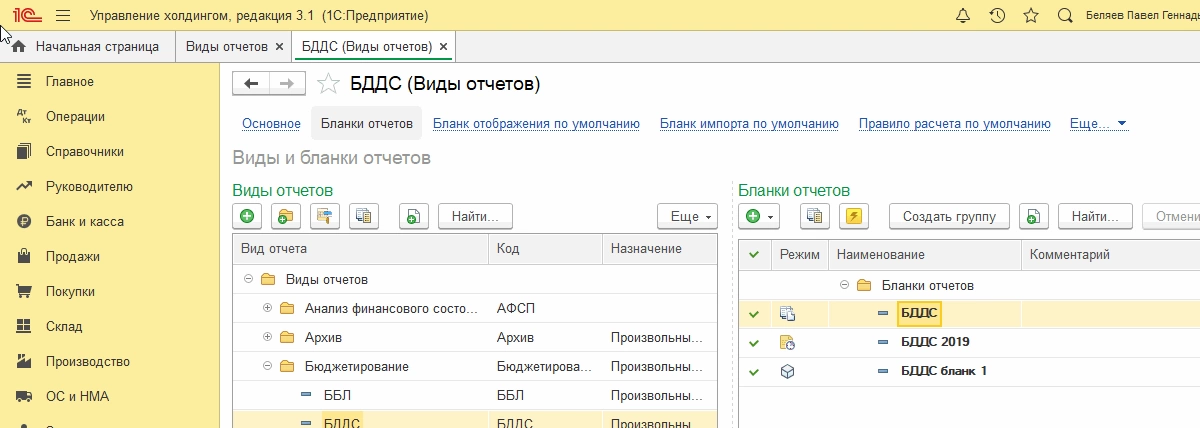This screenshot has width=1200, height=428.
Task: Open the Бланк импорта по умолчанию link
Action: (x=749, y=124)
